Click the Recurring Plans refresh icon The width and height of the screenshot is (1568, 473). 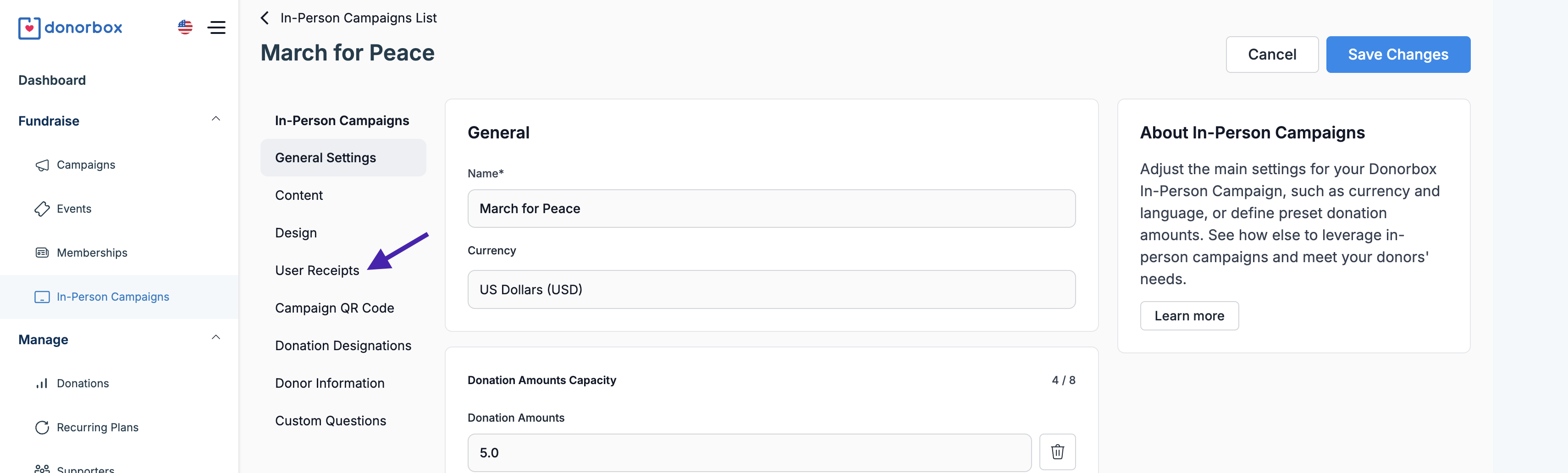[42, 427]
